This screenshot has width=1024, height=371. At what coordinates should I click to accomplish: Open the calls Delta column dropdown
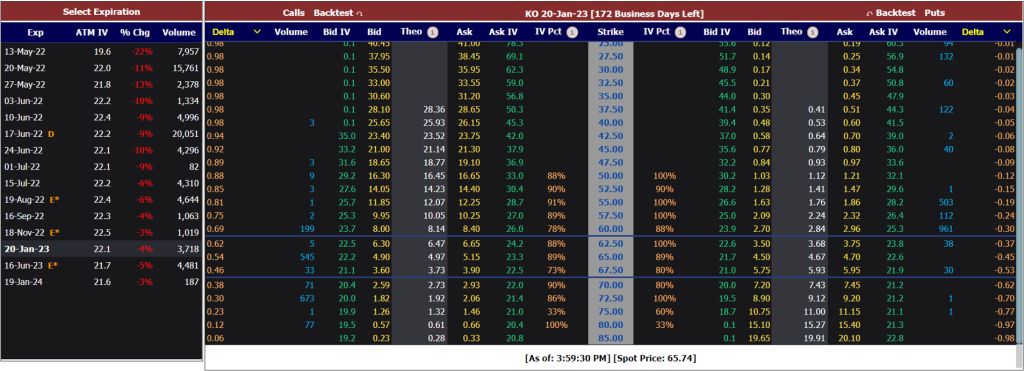[x=257, y=32]
